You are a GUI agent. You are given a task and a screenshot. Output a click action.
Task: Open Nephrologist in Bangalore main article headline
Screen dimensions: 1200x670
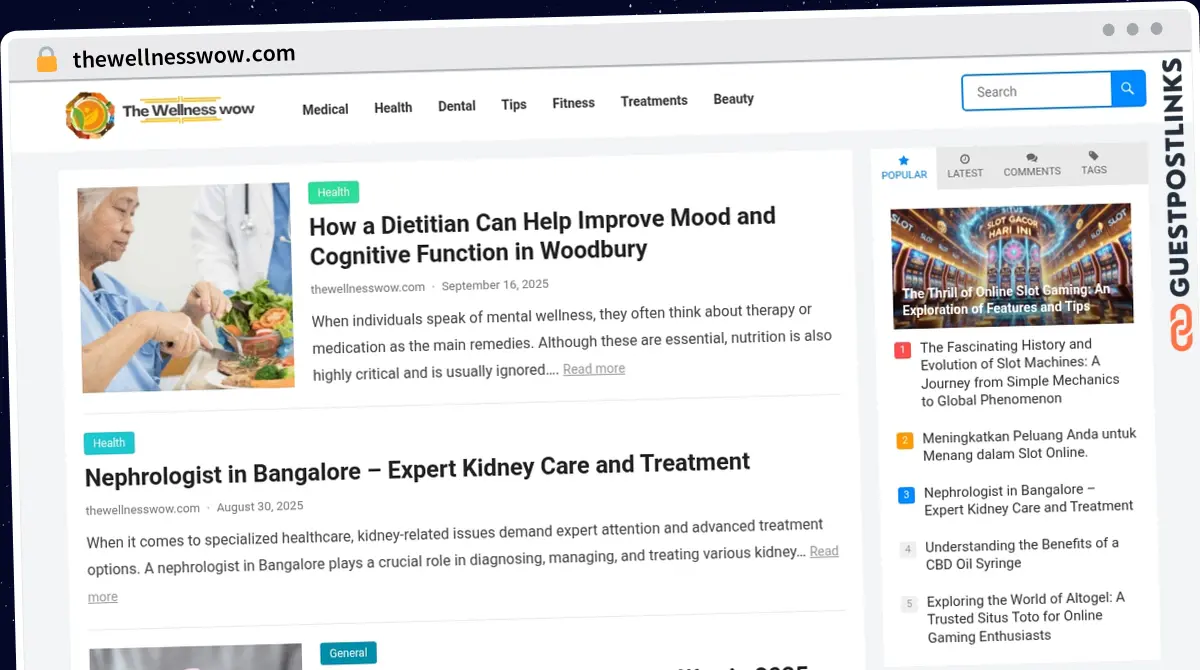pyautogui.click(x=418, y=468)
